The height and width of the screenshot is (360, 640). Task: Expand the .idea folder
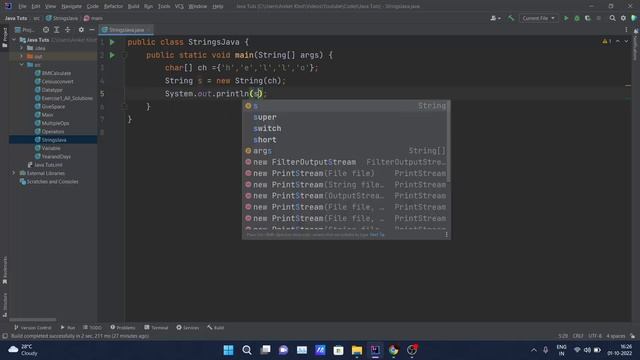(x=22, y=48)
